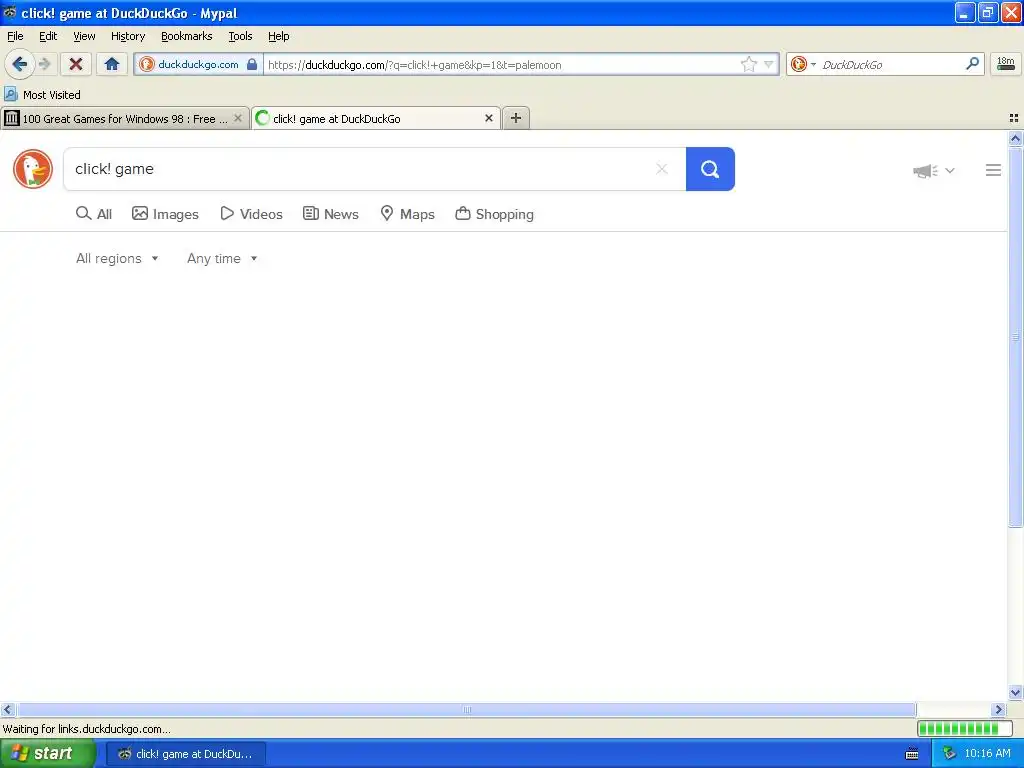The image size is (1024, 768).
Task: Click the 10:16 AM taskbar clock
Action: 987,754
